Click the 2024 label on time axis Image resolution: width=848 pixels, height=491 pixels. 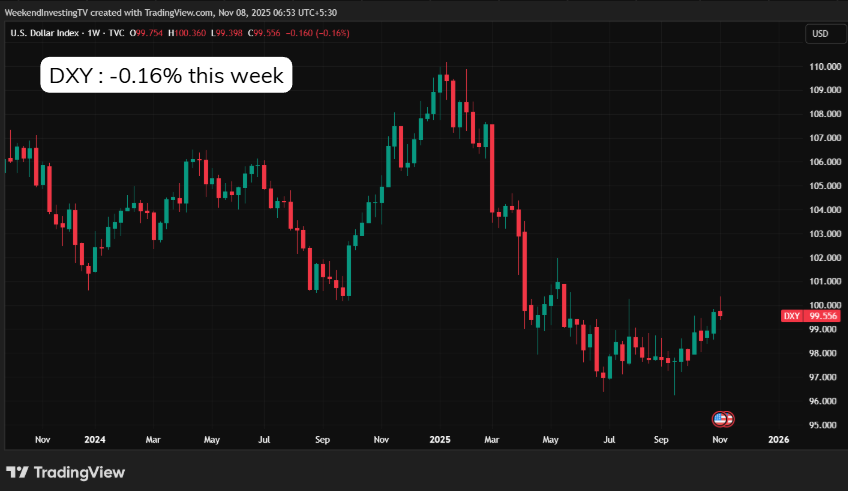(95, 439)
